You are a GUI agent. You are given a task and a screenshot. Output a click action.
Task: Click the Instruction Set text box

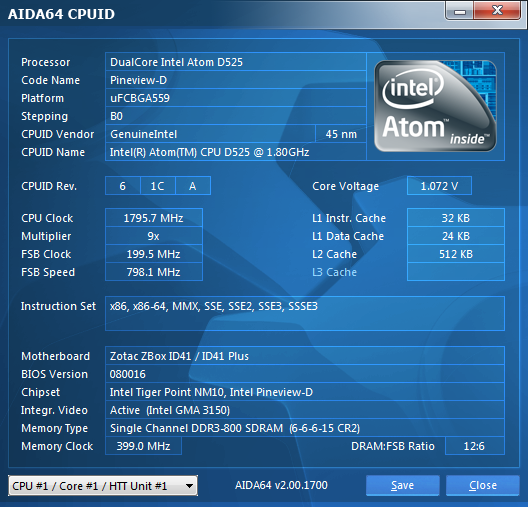pyautogui.click(x=305, y=313)
